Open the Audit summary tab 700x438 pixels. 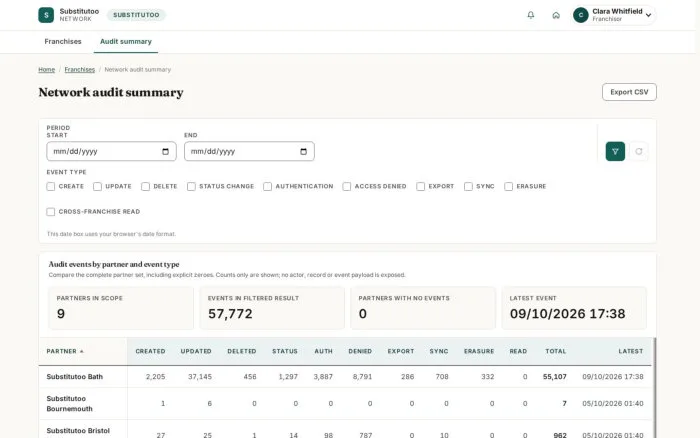tap(126, 42)
